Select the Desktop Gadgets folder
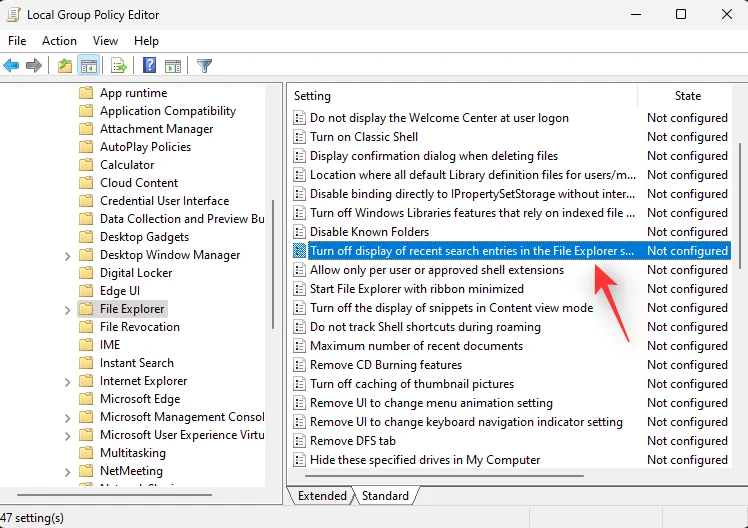This screenshot has height=528, width=748. (145, 237)
